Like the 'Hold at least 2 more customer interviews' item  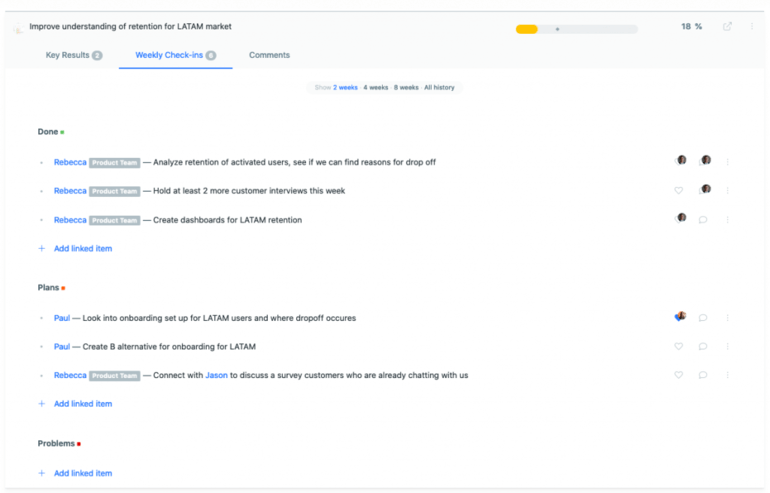tap(679, 190)
